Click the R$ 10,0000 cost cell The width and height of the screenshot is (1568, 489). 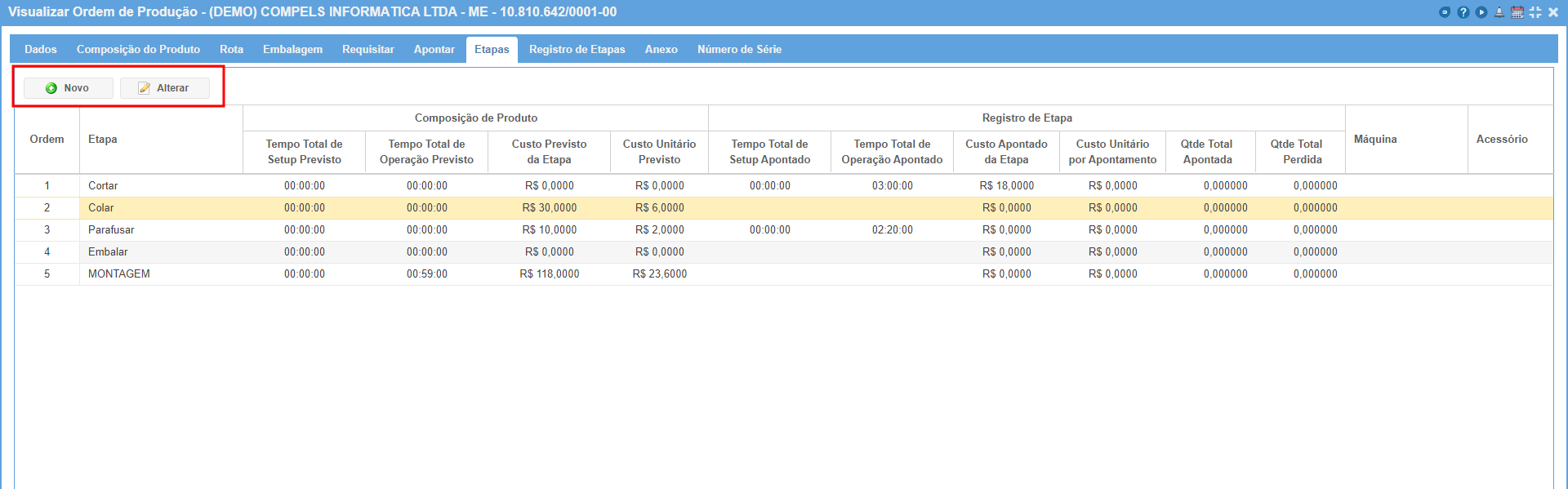tap(549, 230)
